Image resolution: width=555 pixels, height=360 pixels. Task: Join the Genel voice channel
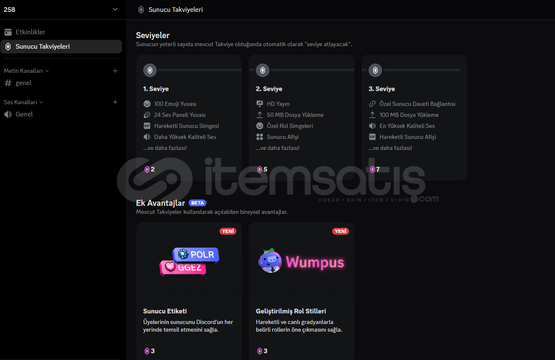tap(61, 114)
